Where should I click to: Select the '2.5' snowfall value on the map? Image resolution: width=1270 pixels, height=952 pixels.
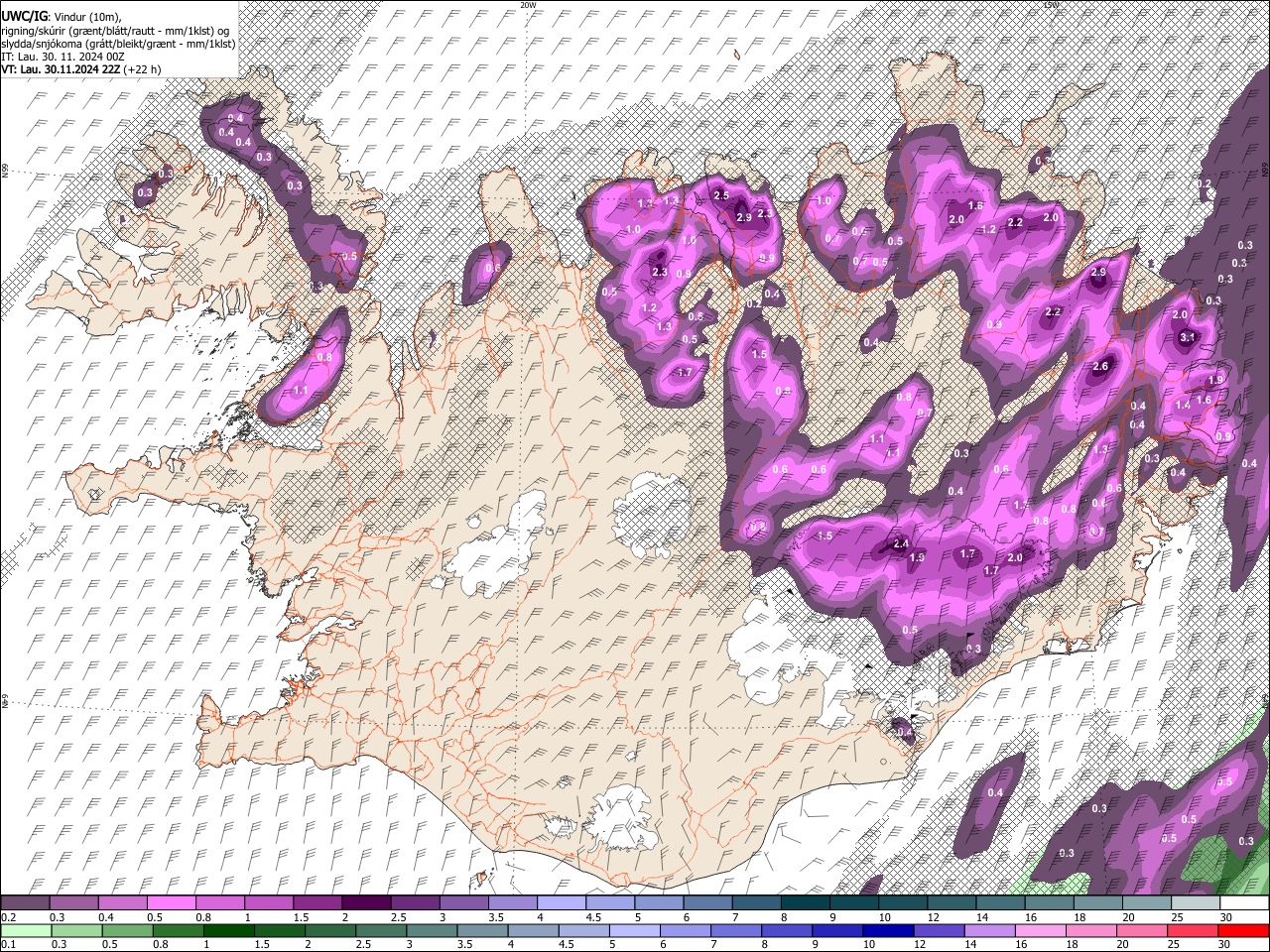pos(721,195)
